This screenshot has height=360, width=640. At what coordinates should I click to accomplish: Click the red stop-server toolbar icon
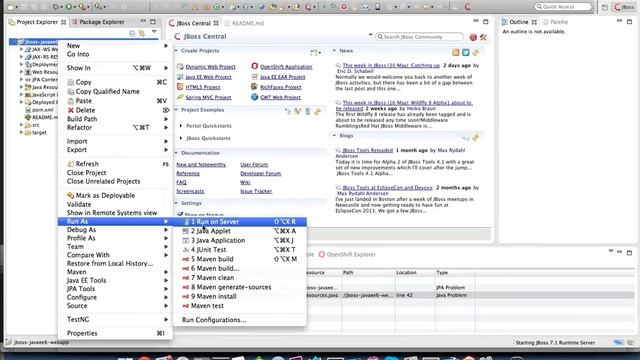344,7
